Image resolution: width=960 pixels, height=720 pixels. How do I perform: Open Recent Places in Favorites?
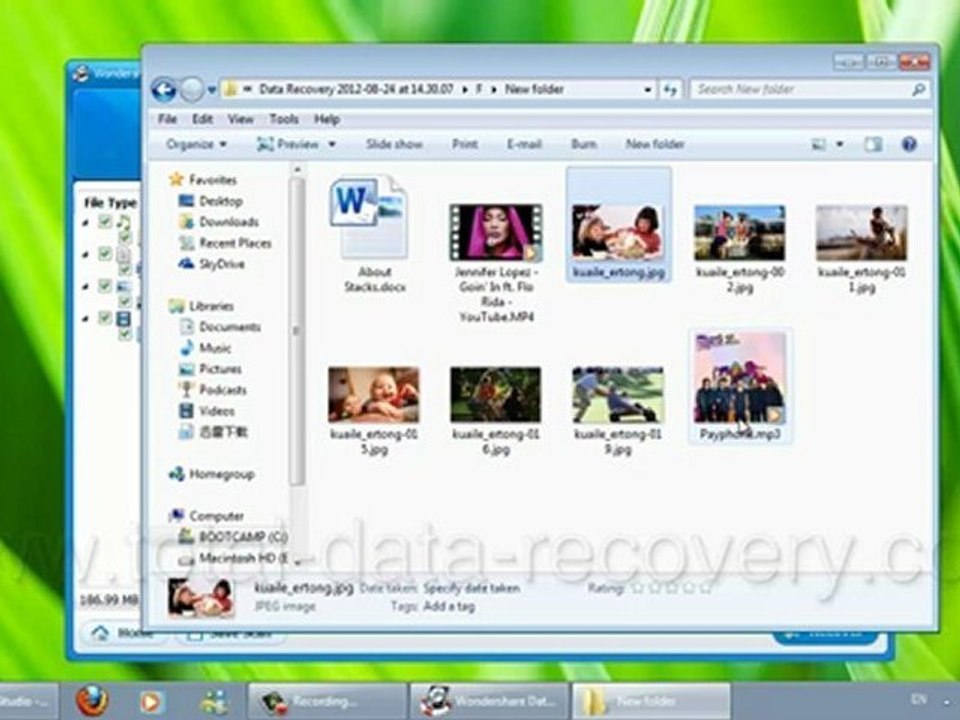coord(235,243)
